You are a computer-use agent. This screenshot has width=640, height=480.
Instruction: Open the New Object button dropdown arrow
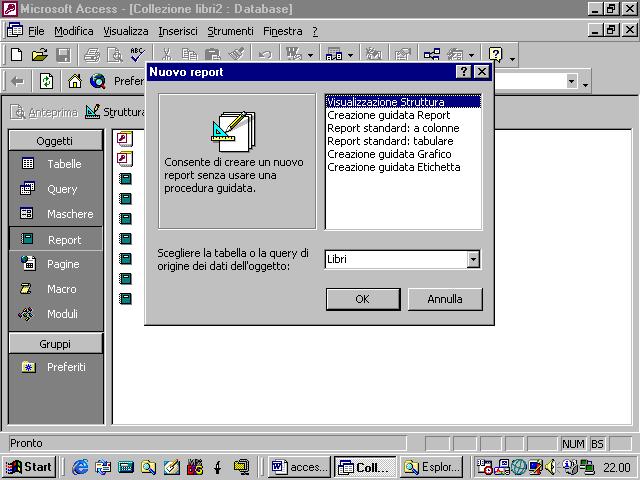[471, 55]
